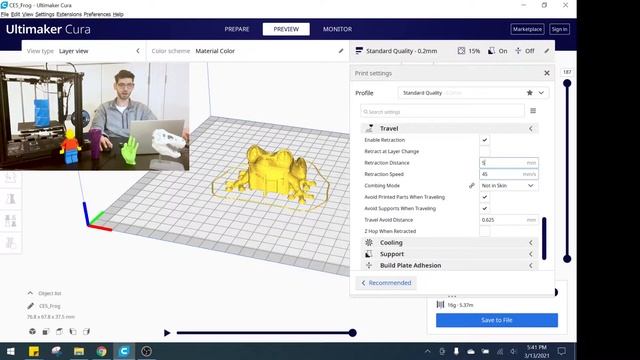640x360 pixels.
Task: Go back to Recommended settings
Action: (386, 282)
